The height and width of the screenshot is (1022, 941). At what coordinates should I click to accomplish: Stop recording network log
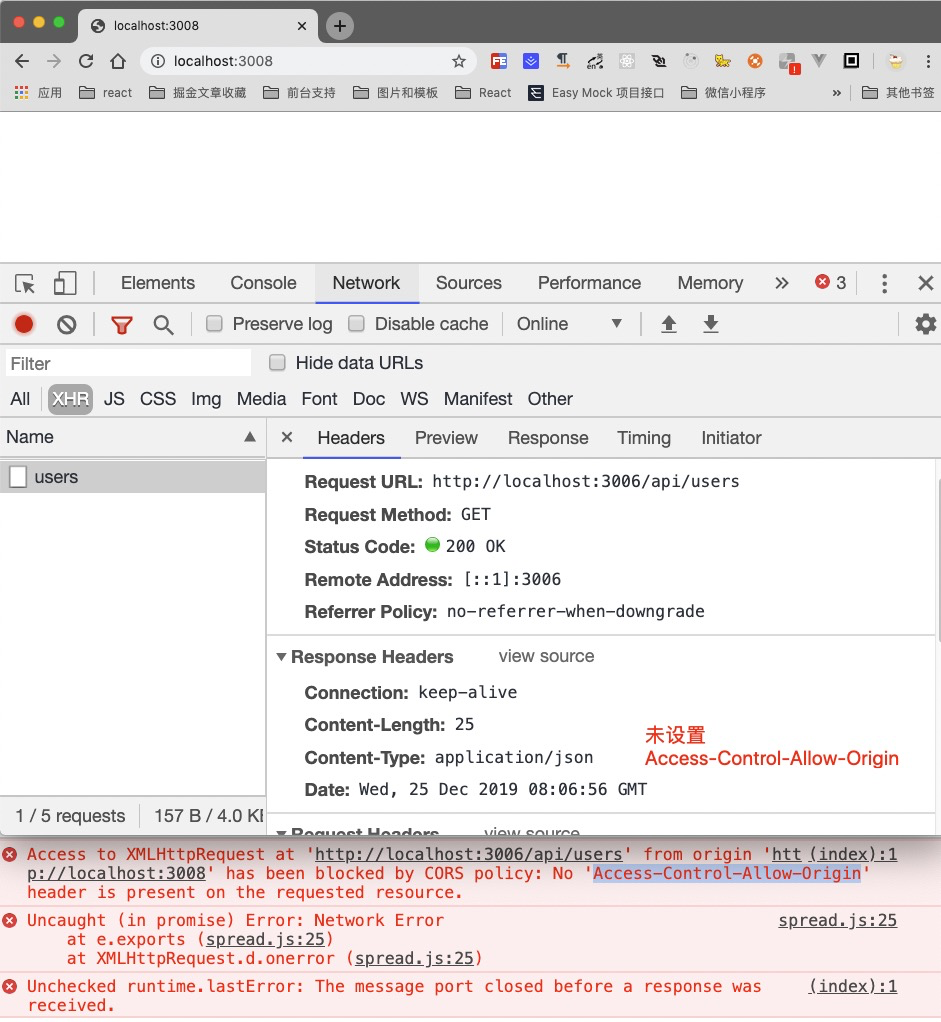click(24, 324)
